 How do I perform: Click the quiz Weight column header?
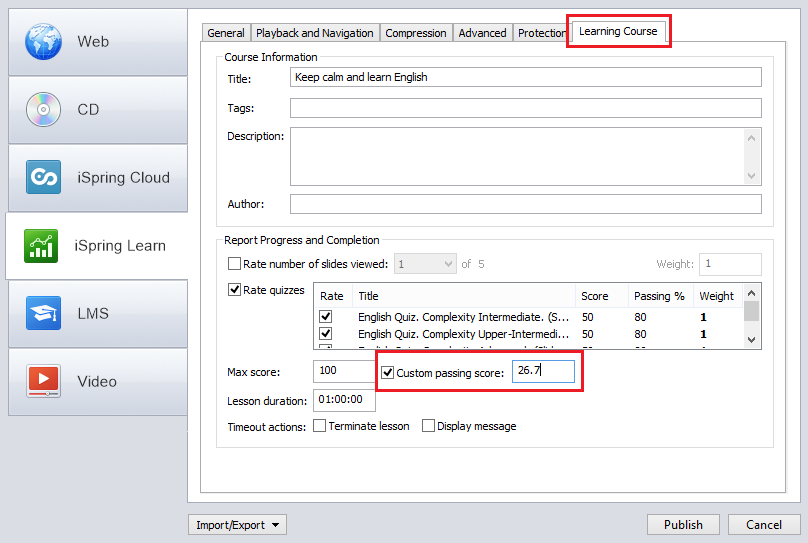point(718,296)
